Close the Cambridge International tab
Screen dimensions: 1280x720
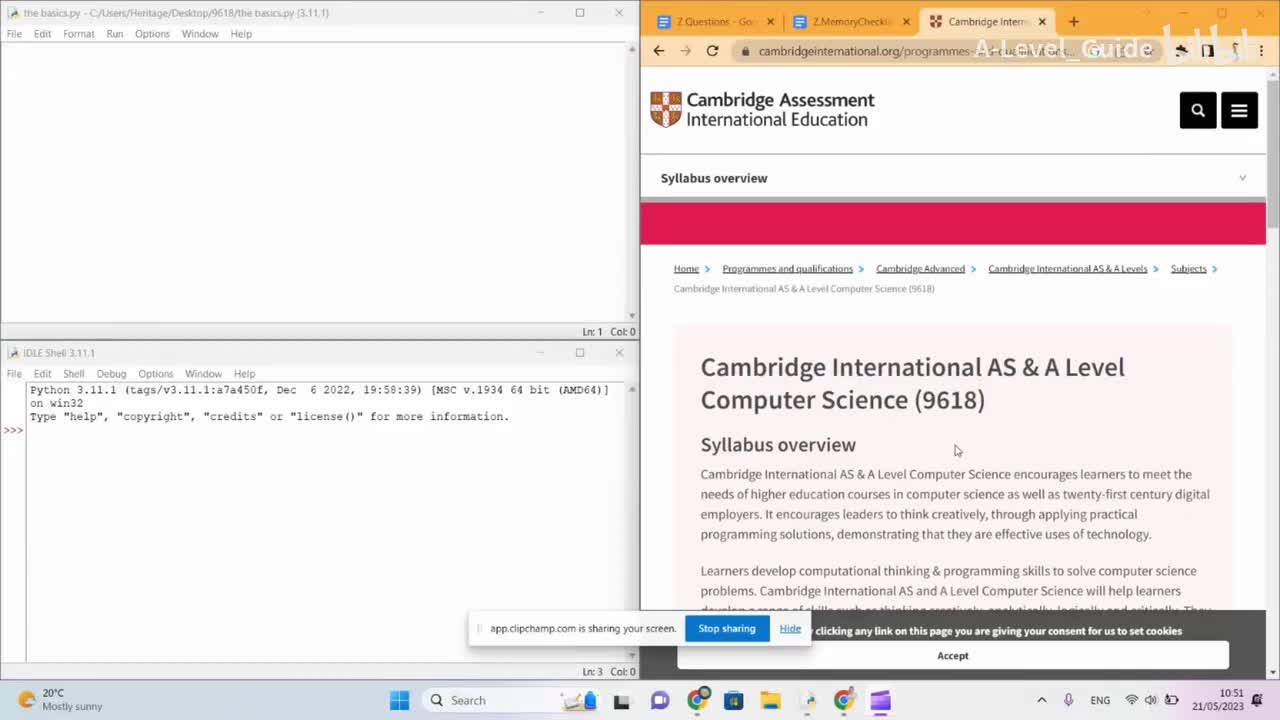(1042, 21)
